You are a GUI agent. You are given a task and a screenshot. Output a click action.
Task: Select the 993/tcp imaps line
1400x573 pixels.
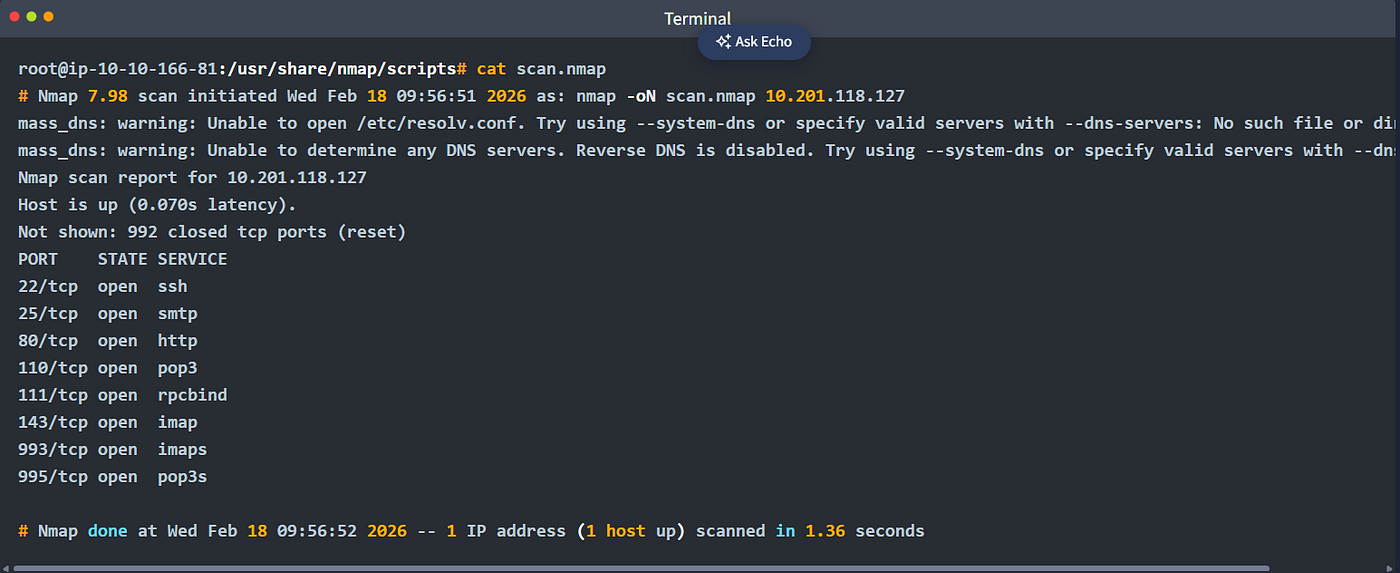coord(113,449)
